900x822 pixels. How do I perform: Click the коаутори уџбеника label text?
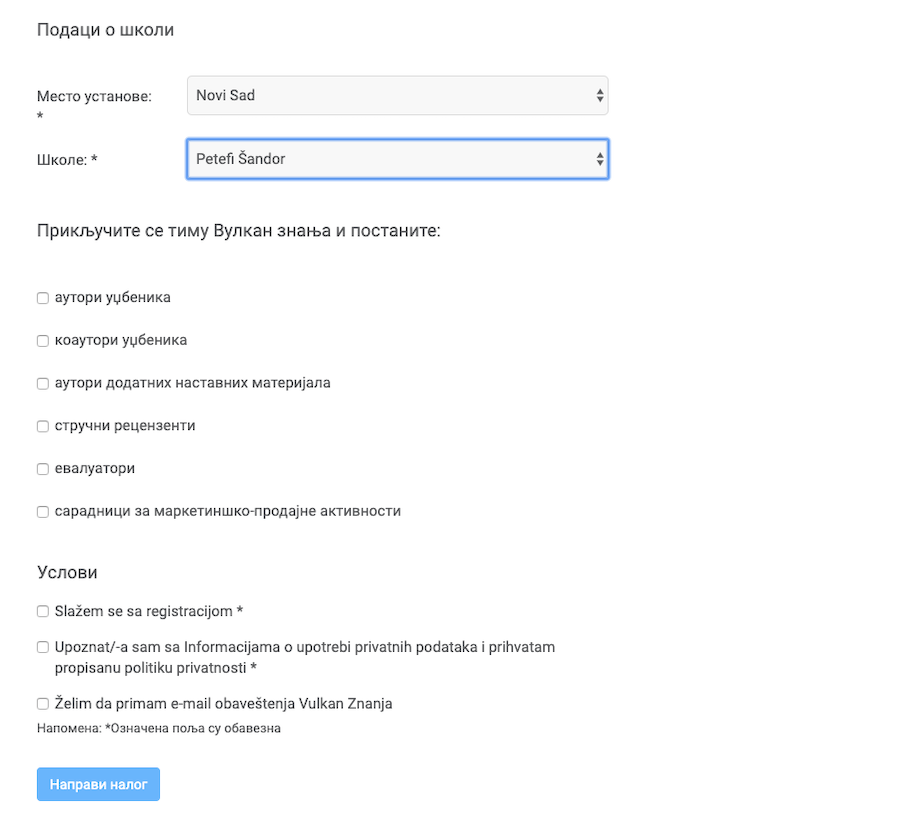point(121,340)
